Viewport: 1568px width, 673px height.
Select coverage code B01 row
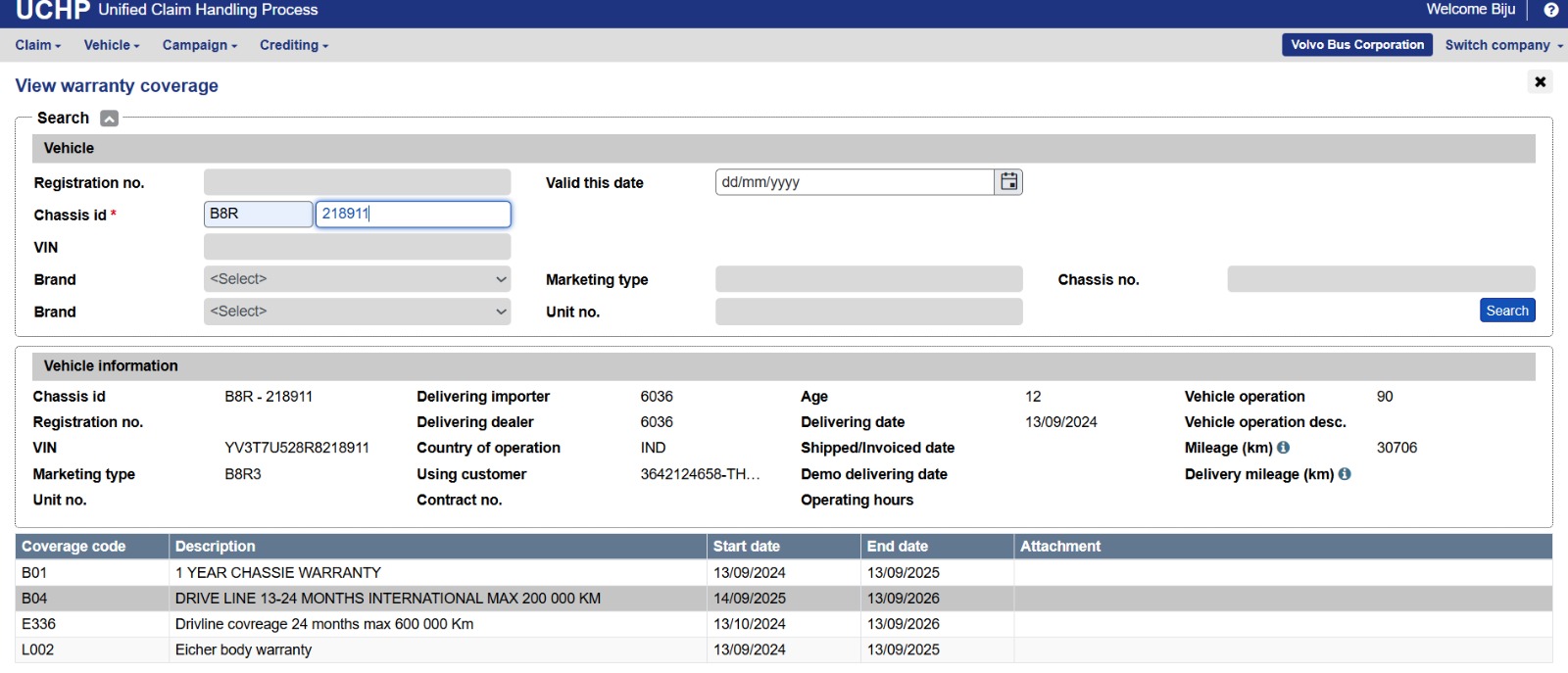pyautogui.click(x=784, y=573)
